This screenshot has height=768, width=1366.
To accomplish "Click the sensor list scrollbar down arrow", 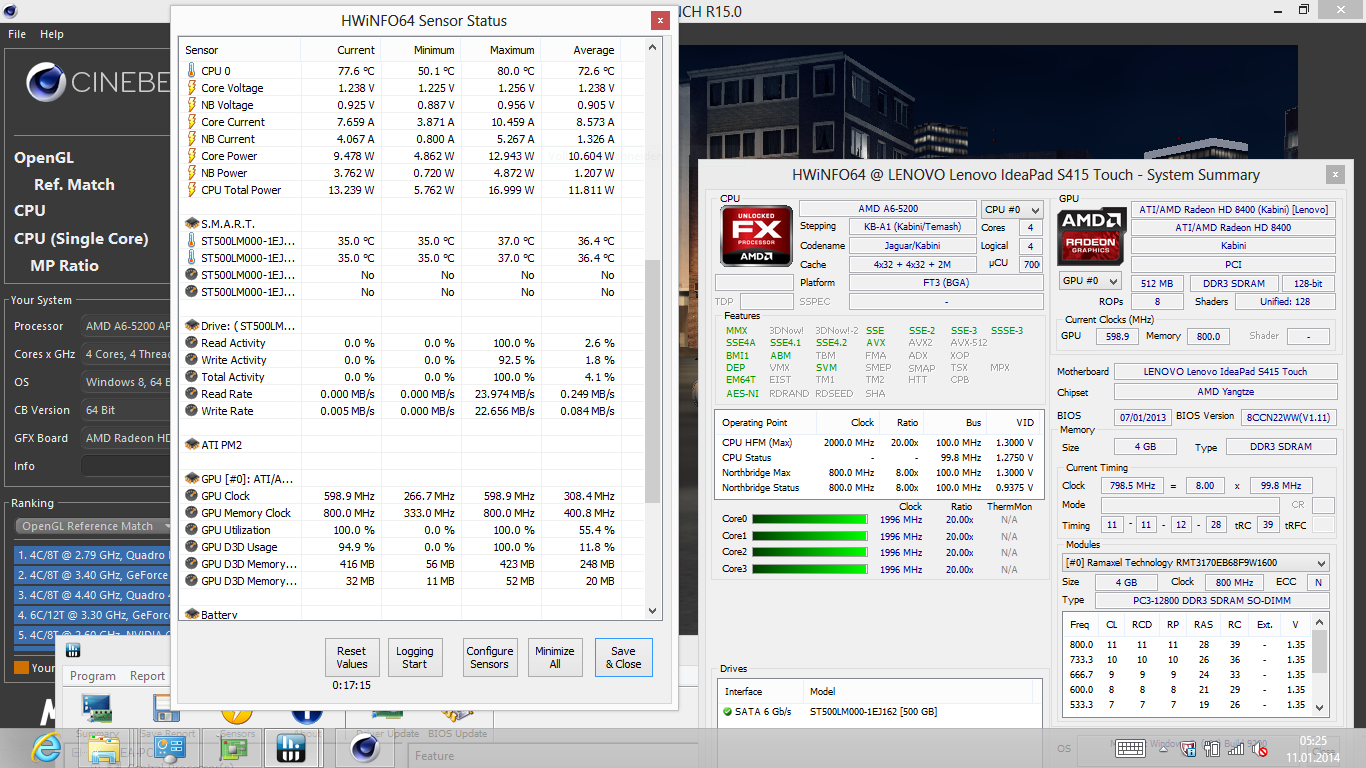I will (x=653, y=611).
